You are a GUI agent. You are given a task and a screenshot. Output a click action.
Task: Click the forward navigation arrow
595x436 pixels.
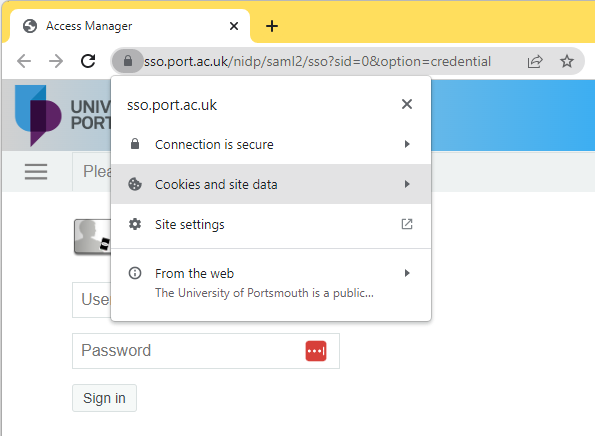click(56, 61)
